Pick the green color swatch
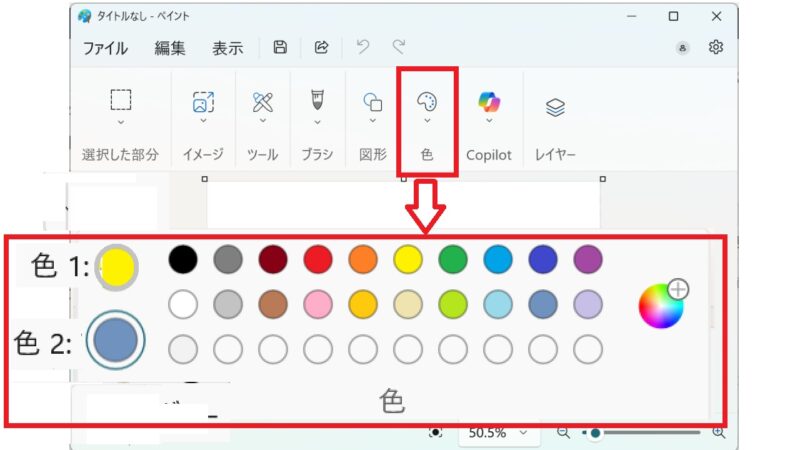This screenshot has width=800, height=450. [x=453, y=259]
